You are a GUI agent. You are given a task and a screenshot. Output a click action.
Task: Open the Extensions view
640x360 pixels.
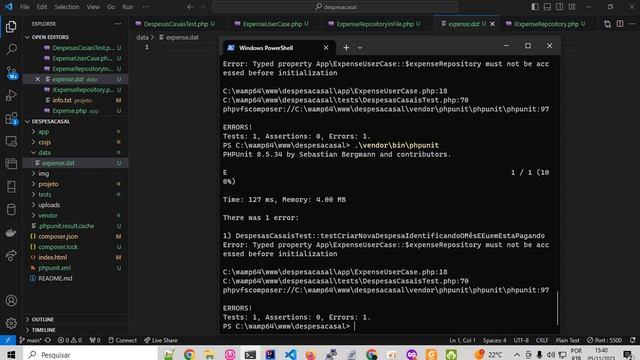tap(11, 118)
